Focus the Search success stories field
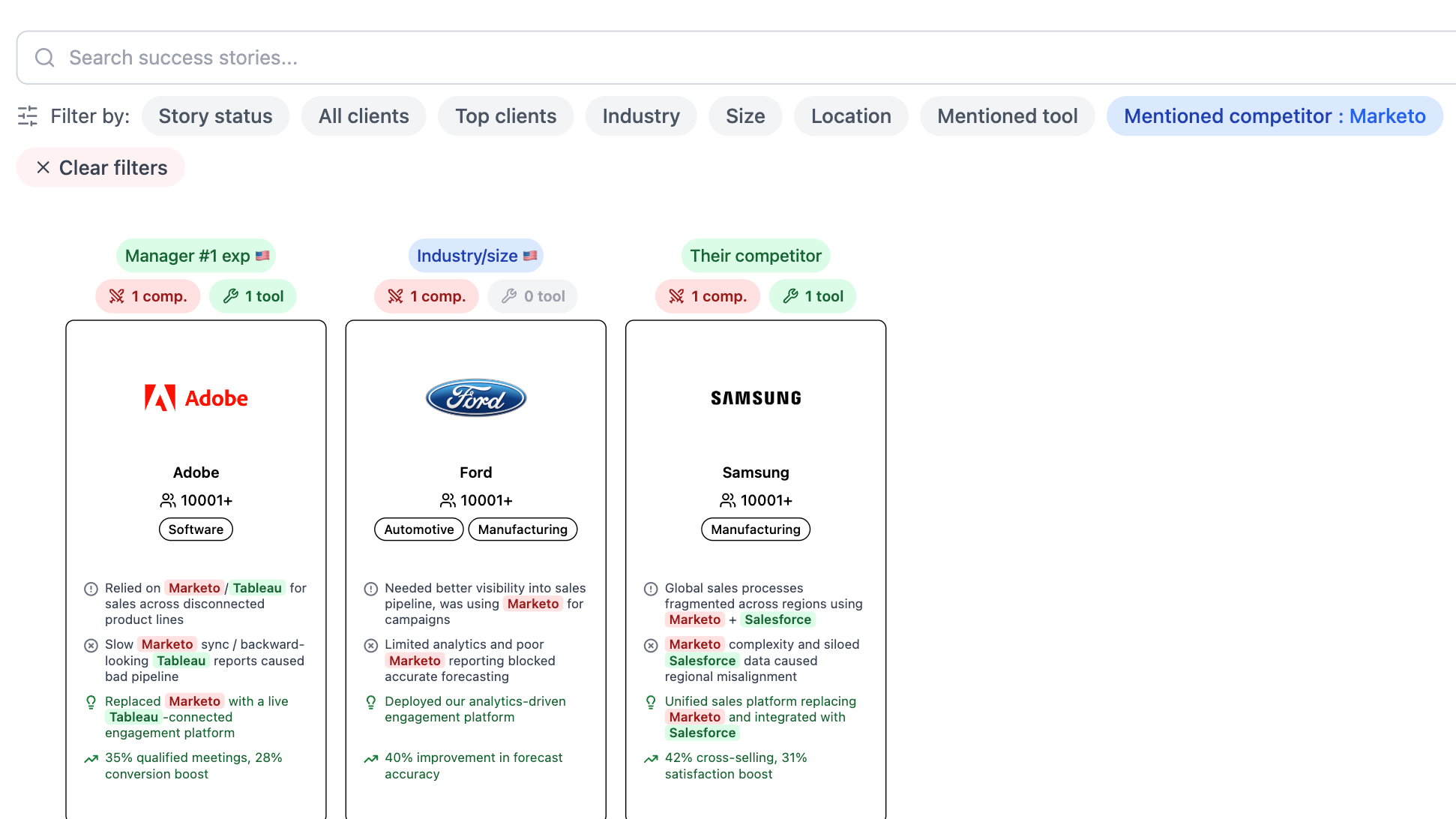 pos(736,58)
